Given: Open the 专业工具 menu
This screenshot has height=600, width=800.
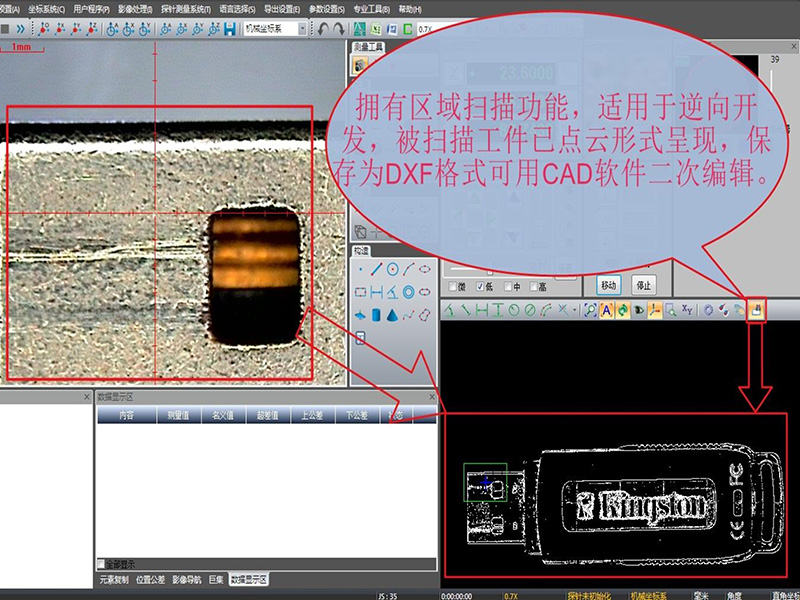Looking at the screenshot, I should [371, 9].
